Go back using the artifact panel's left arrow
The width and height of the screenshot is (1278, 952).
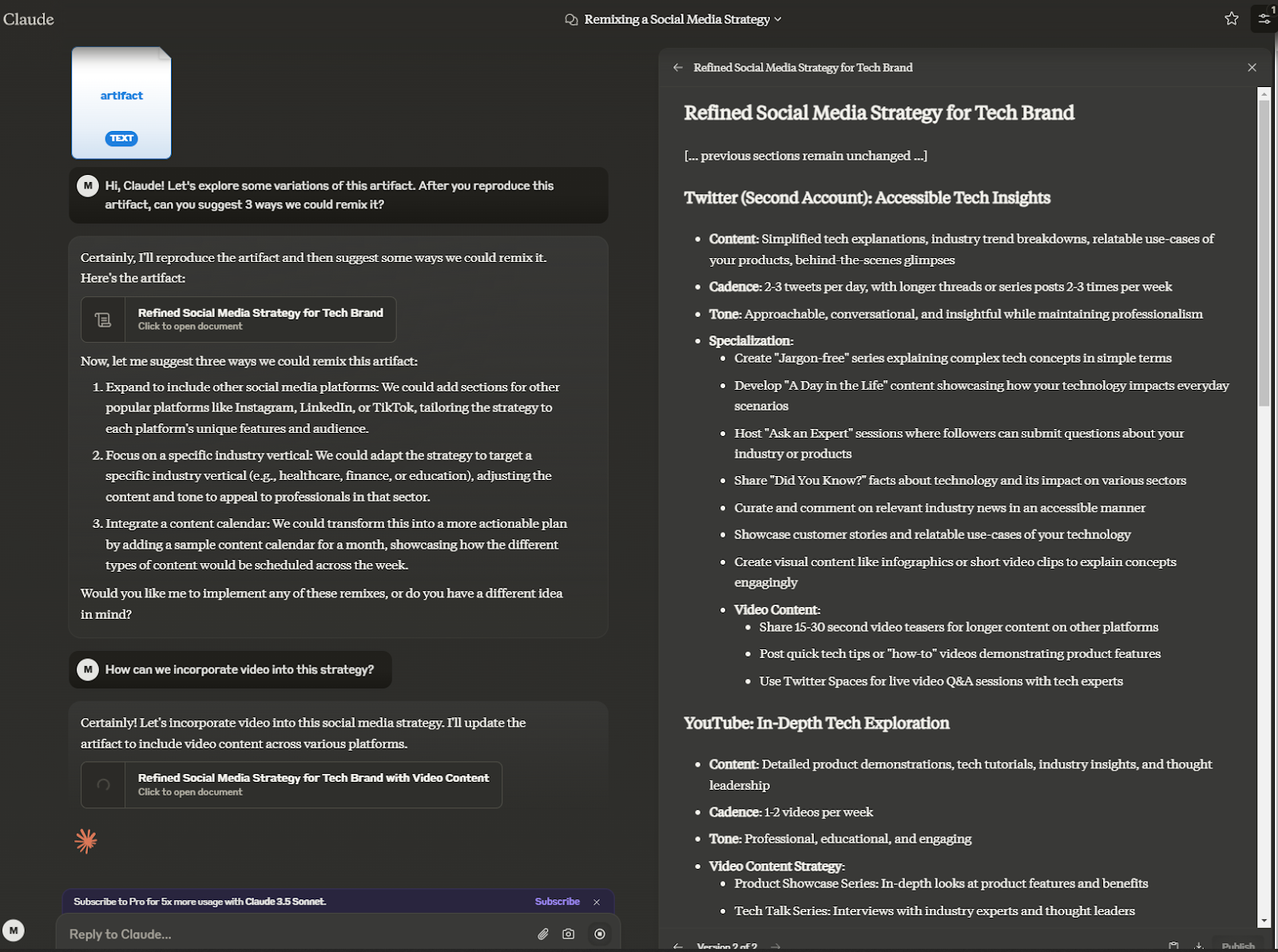(x=678, y=68)
